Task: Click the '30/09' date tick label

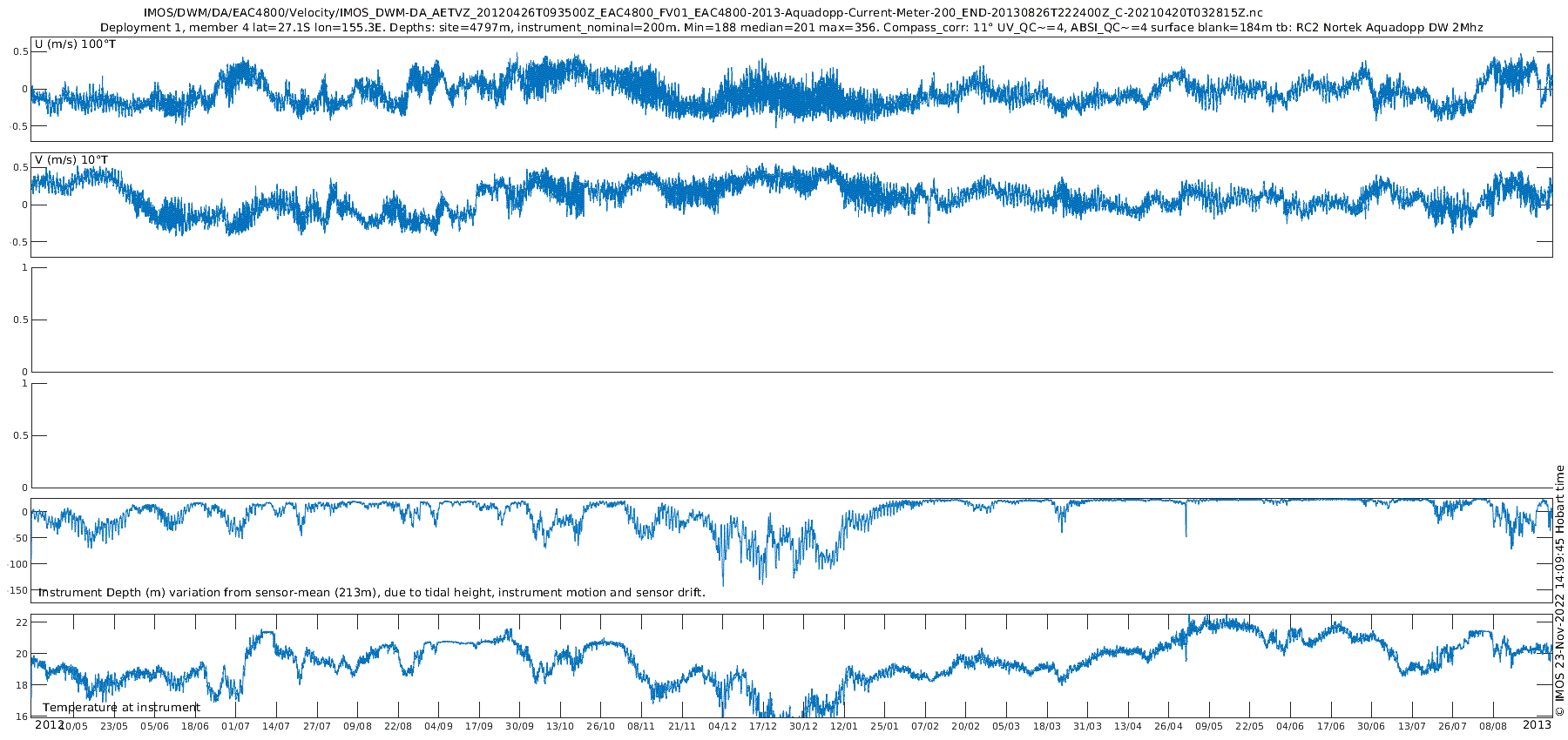Action: tap(520, 726)
